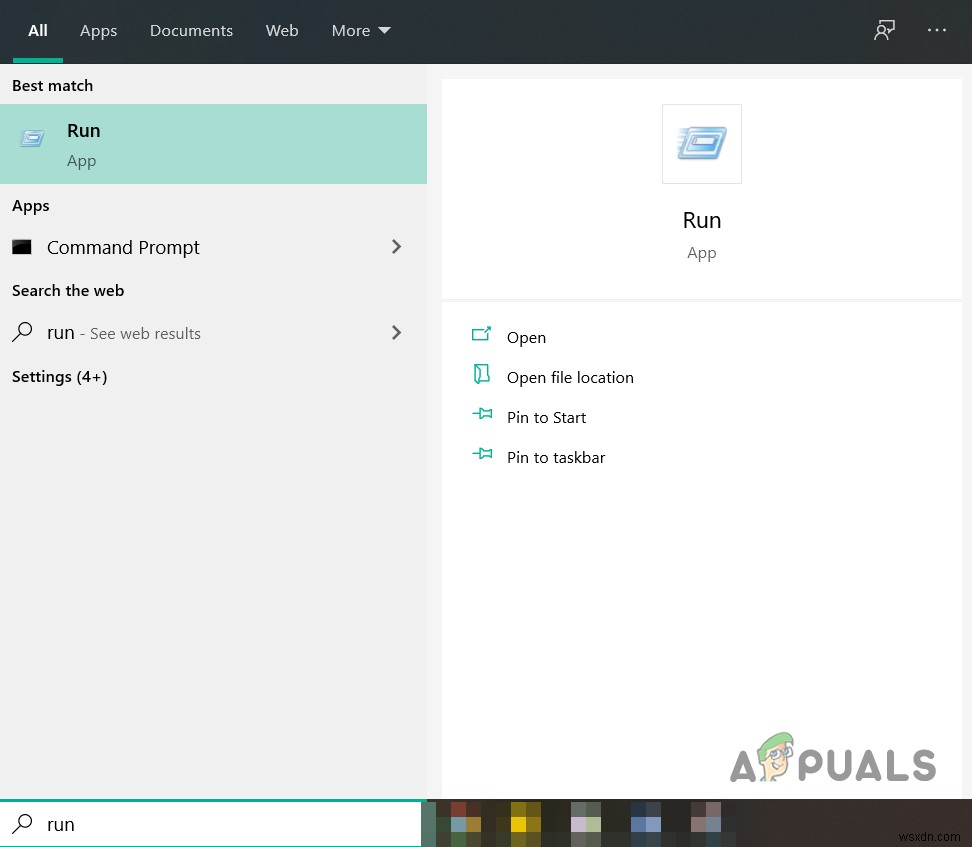Expand the More dropdown
The image size is (972, 847).
(x=360, y=30)
